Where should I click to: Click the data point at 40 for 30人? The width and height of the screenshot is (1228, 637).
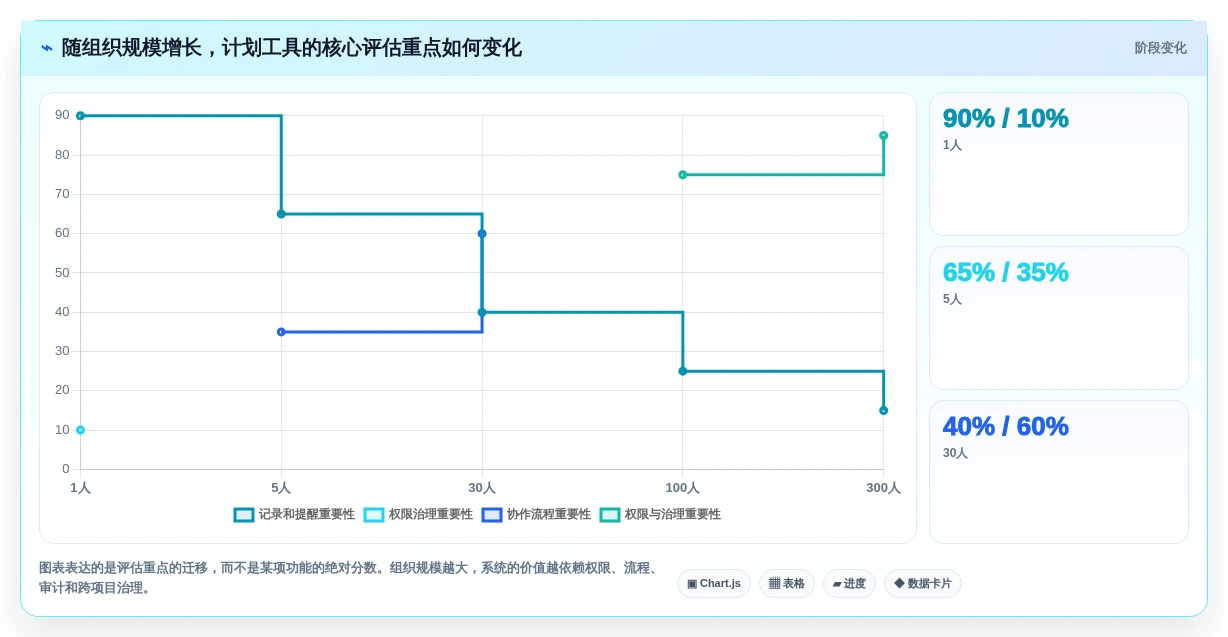(x=482, y=312)
